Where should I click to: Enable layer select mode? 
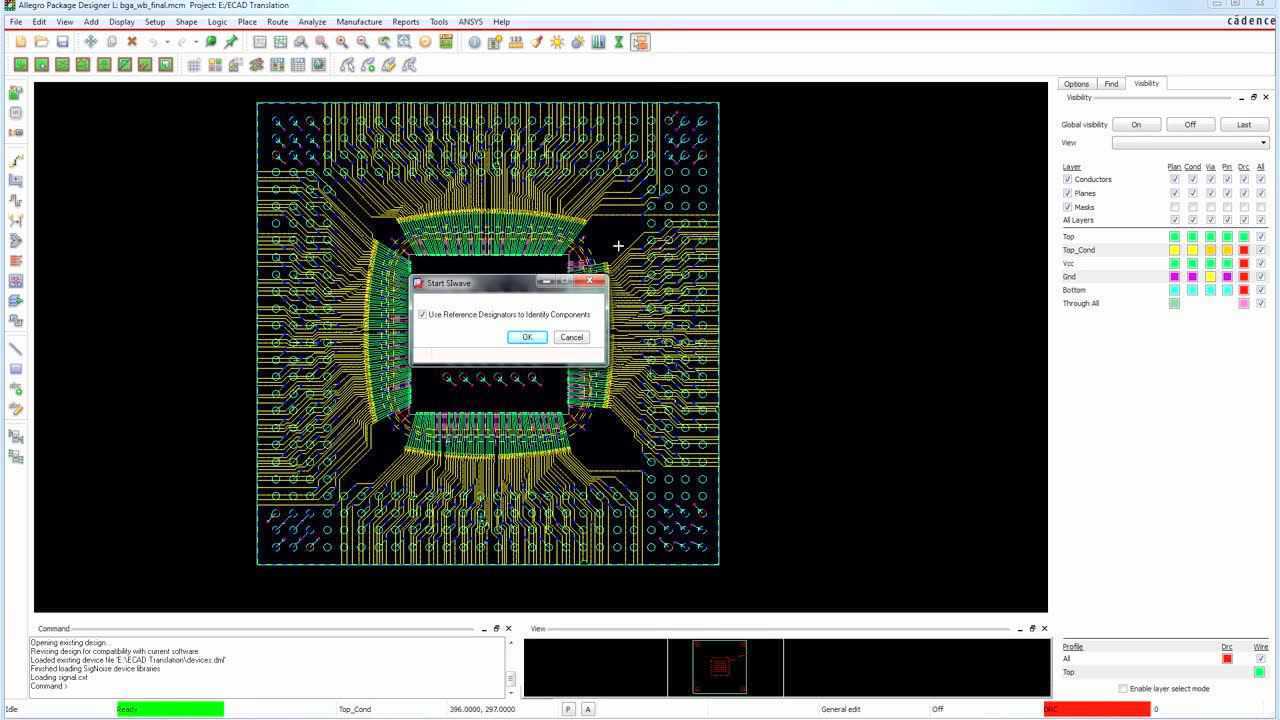(x=1122, y=689)
